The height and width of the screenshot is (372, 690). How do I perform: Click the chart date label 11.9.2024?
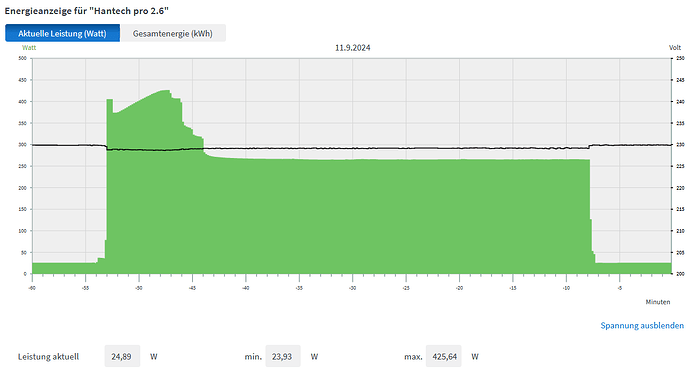pyautogui.click(x=352, y=48)
